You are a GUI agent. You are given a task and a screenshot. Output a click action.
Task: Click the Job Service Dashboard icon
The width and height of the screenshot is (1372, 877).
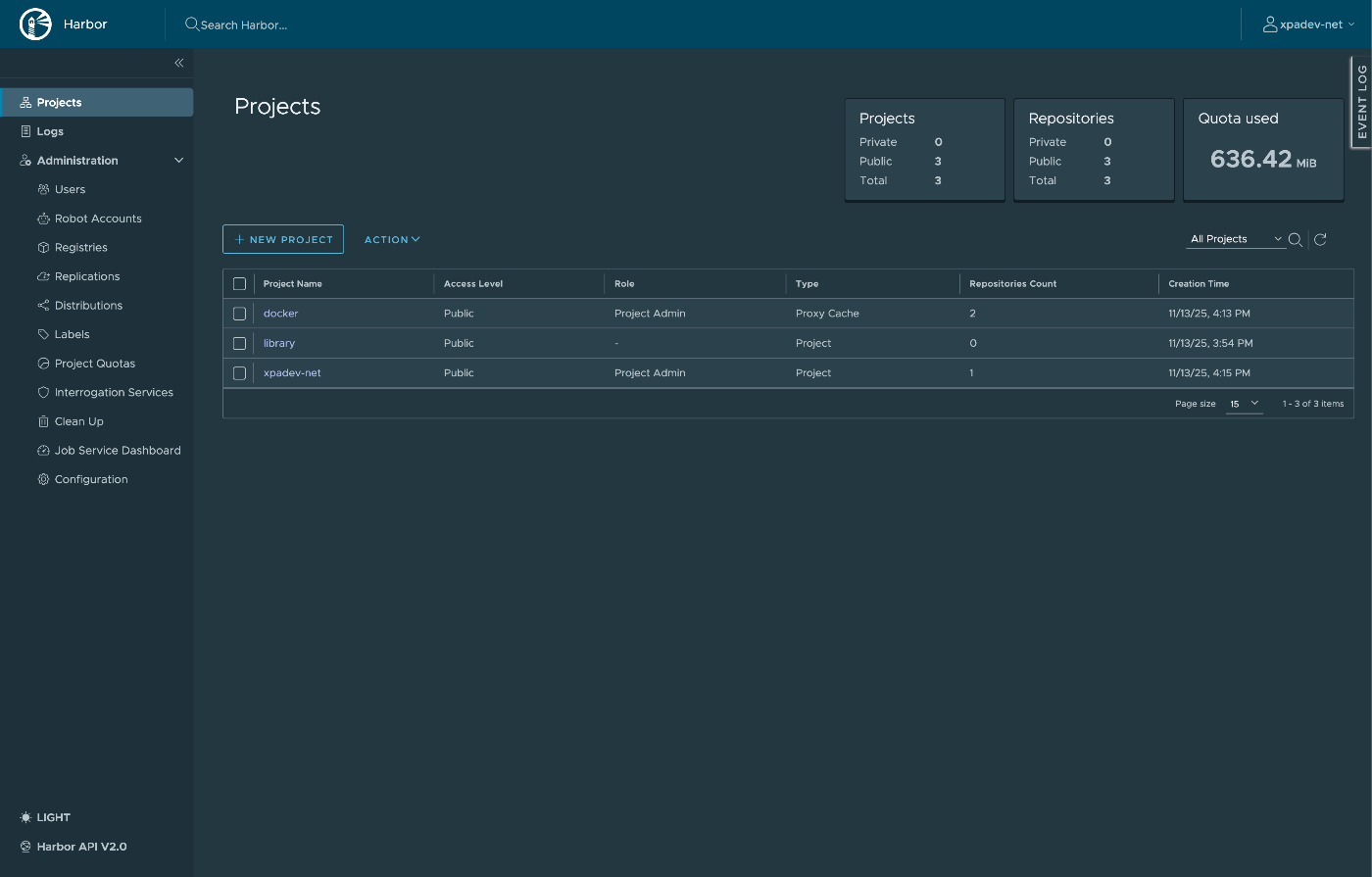[x=43, y=451]
